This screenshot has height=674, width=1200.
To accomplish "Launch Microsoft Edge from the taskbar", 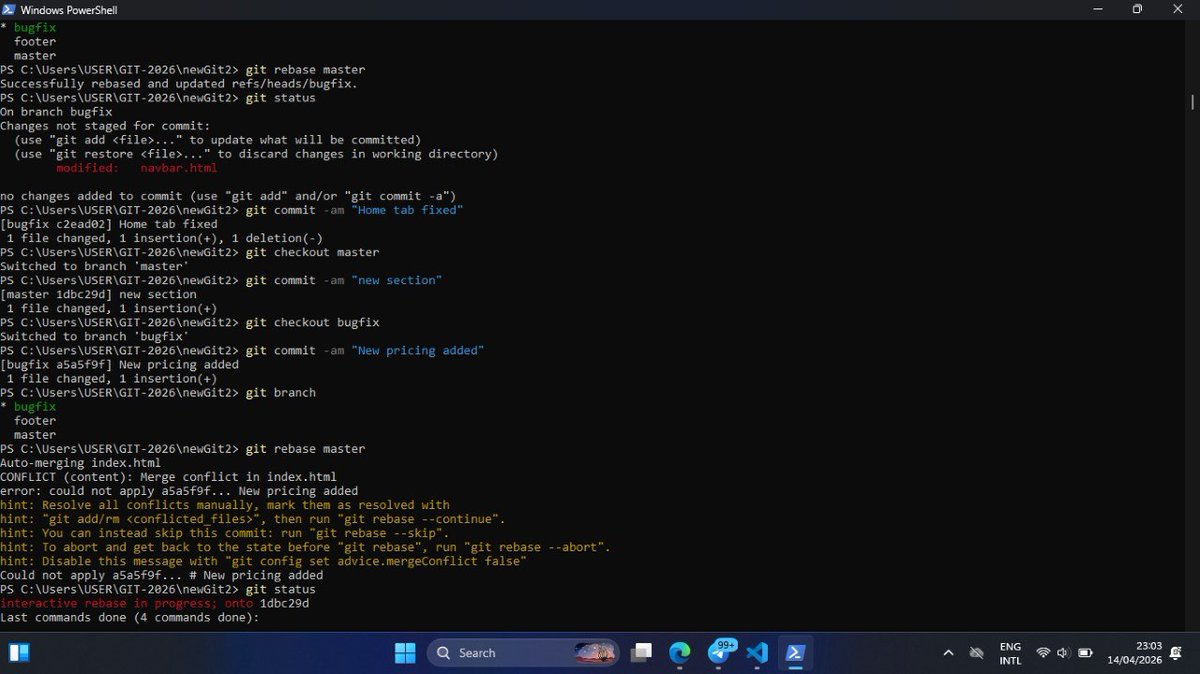I will [x=680, y=652].
